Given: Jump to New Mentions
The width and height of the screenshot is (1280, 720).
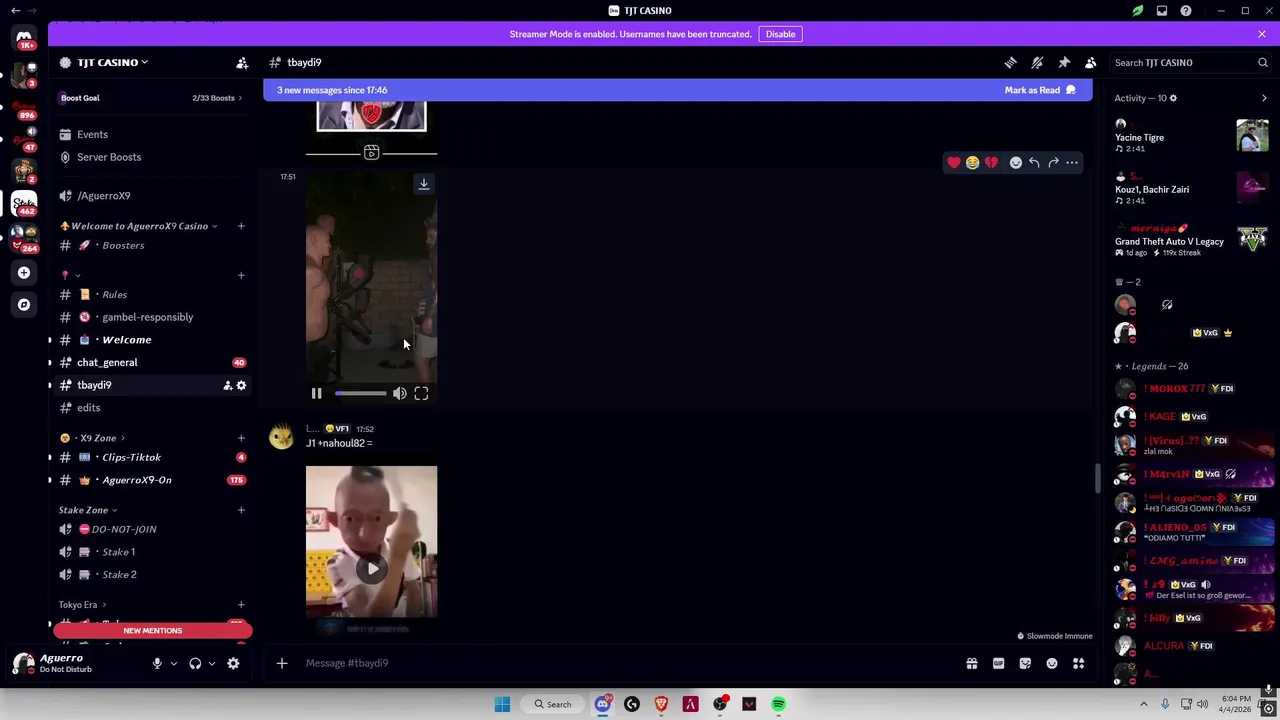Looking at the screenshot, I should [x=152, y=631].
